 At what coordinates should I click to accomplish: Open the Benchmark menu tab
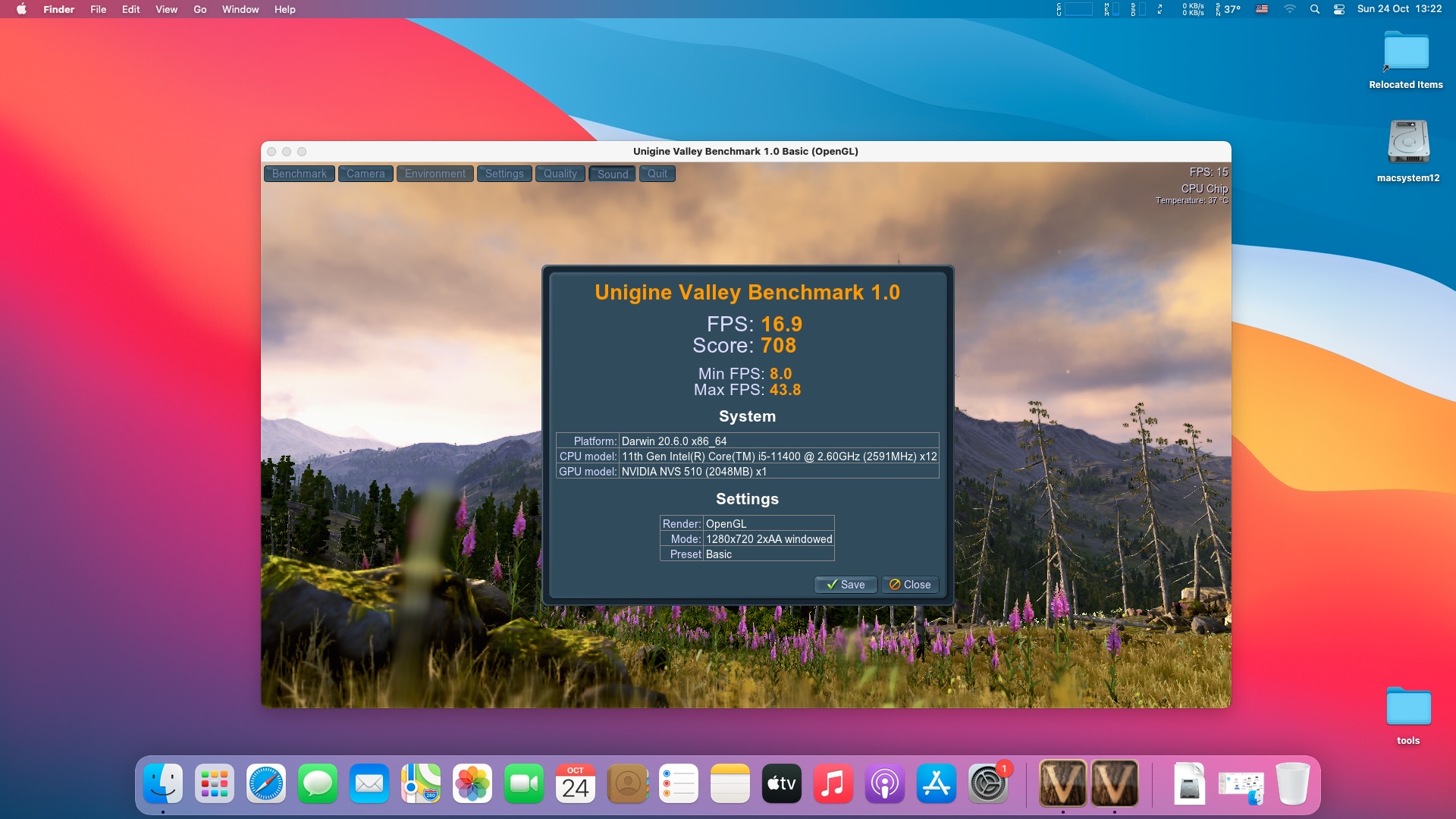pos(299,174)
